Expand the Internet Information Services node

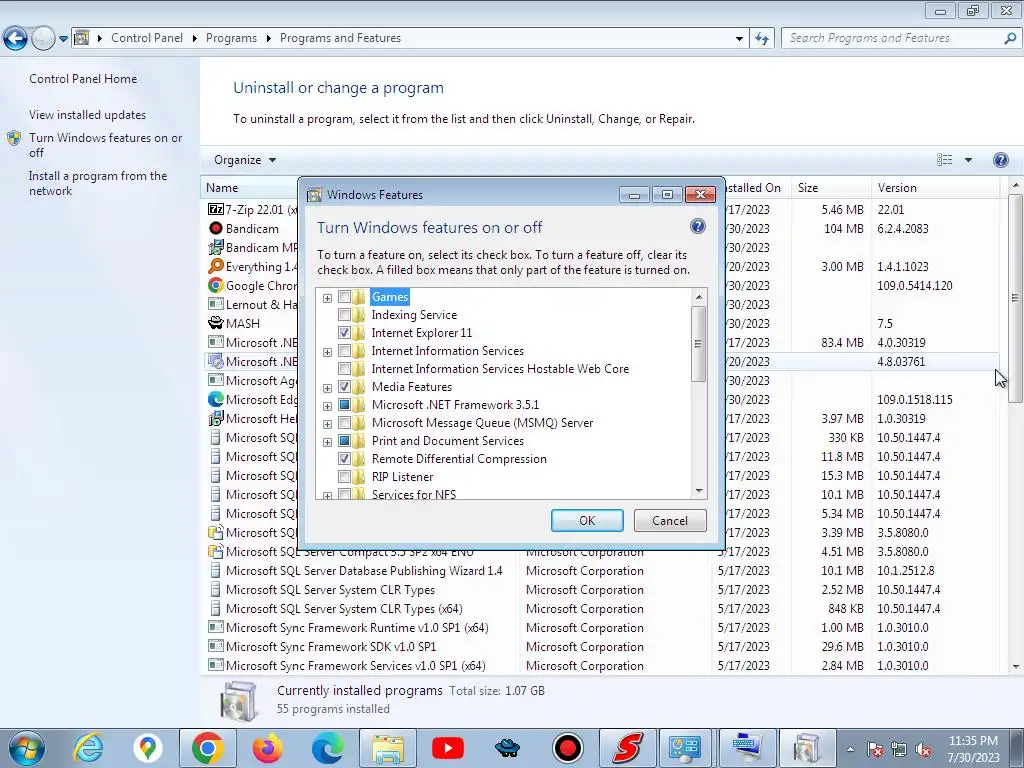pyautogui.click(x=327, y=352)
